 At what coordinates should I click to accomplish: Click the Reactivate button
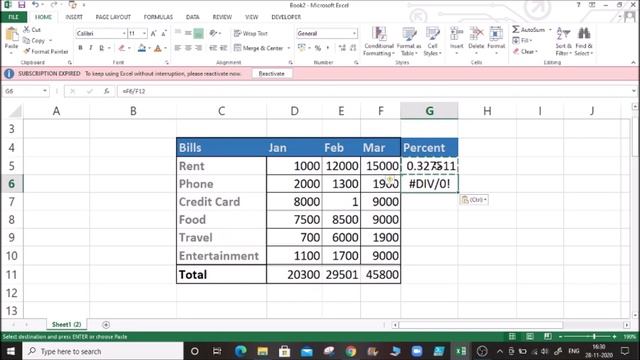point(271,73)
